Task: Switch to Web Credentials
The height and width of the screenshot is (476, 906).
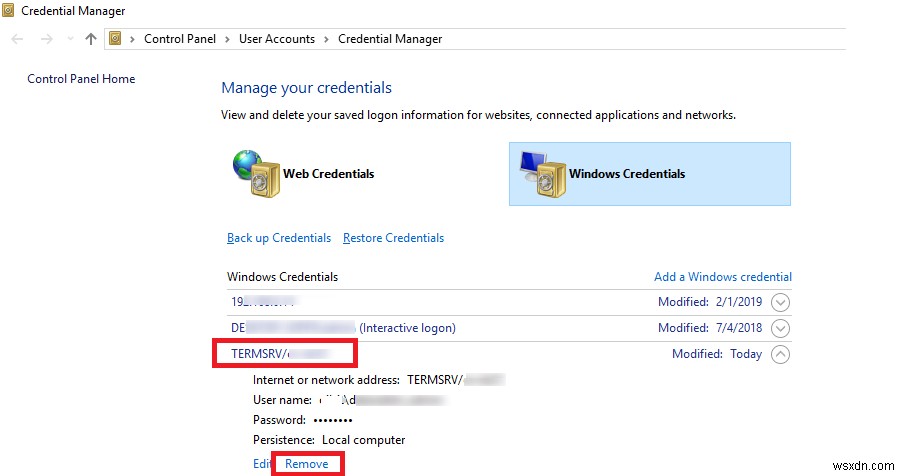Action: click(328, 174)
